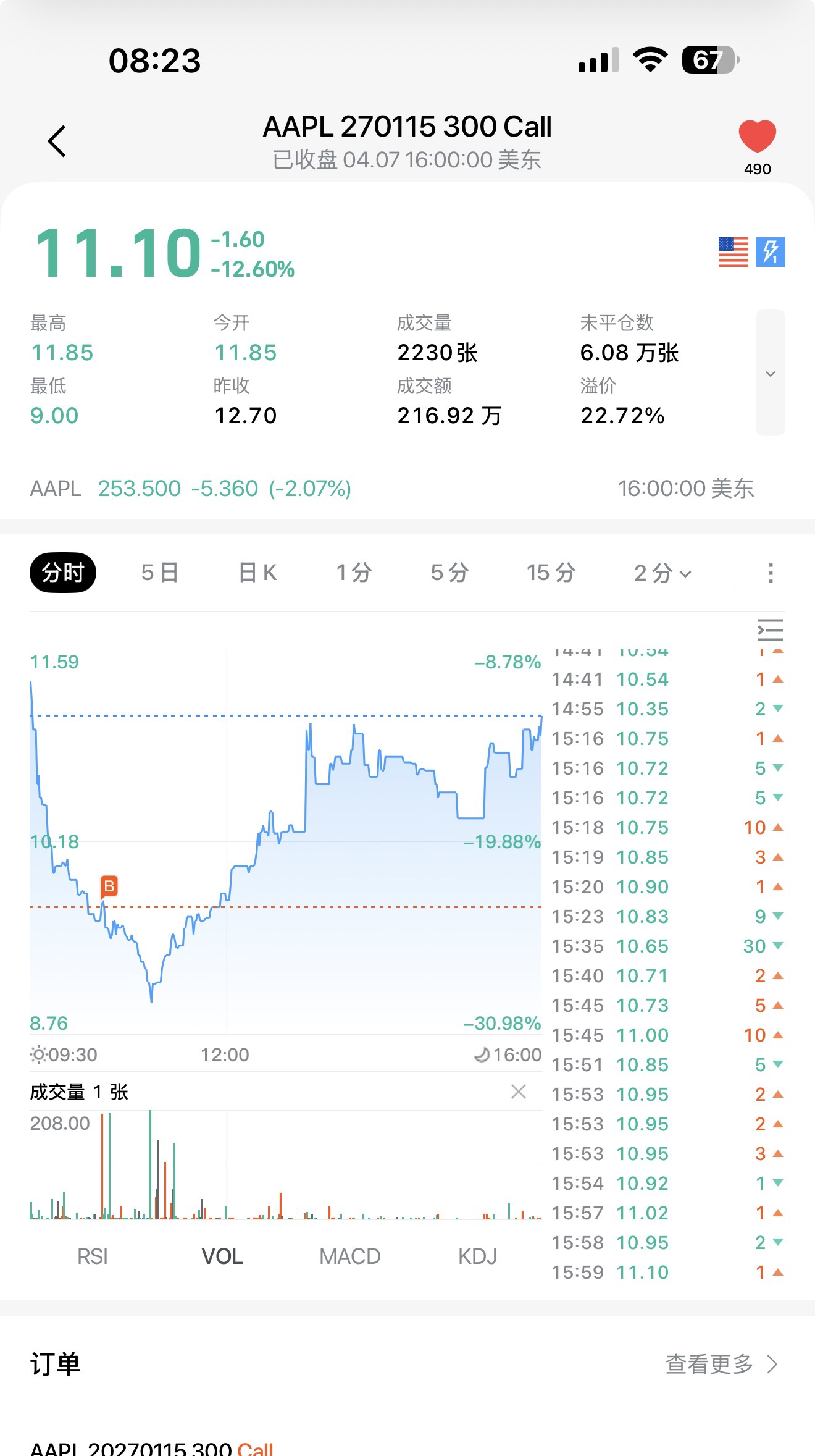Tap the US flag market icon
815x1456 pixels.
733,252
